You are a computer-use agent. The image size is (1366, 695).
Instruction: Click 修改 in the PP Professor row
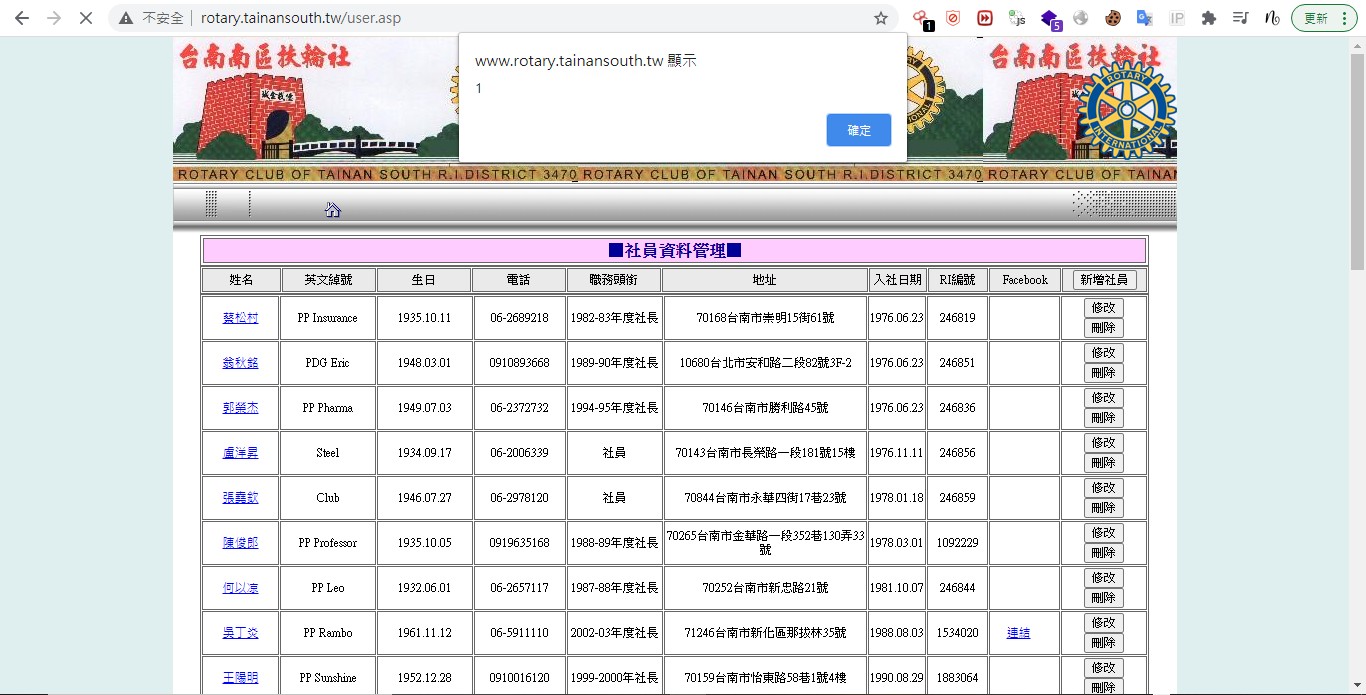point(1104,533)
